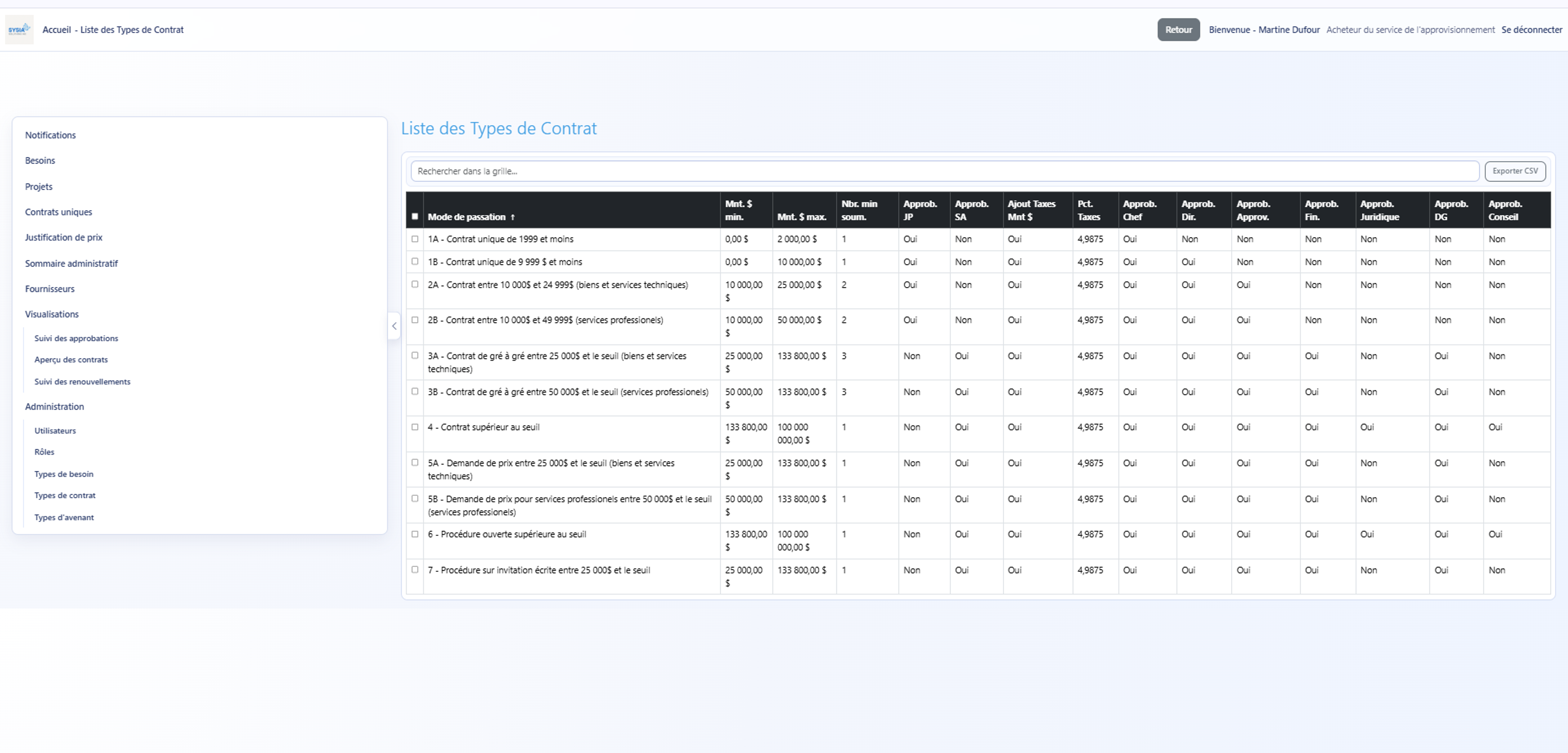Sort by Mode de passation arrow
1568x753 pixels.
pos(512,217)
